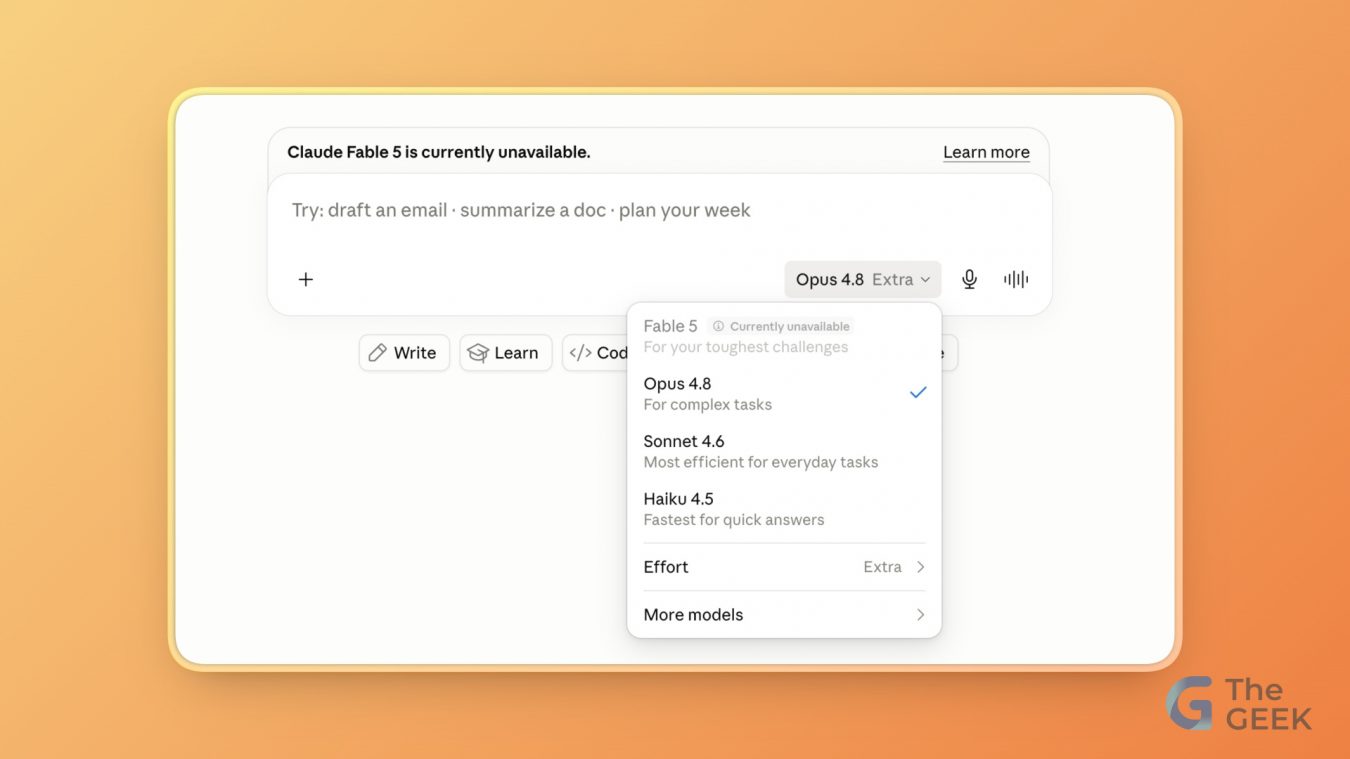This screenshot has width=1350, height=759.
Task: Click the Code suggestion button
Action: pos(597,353)
